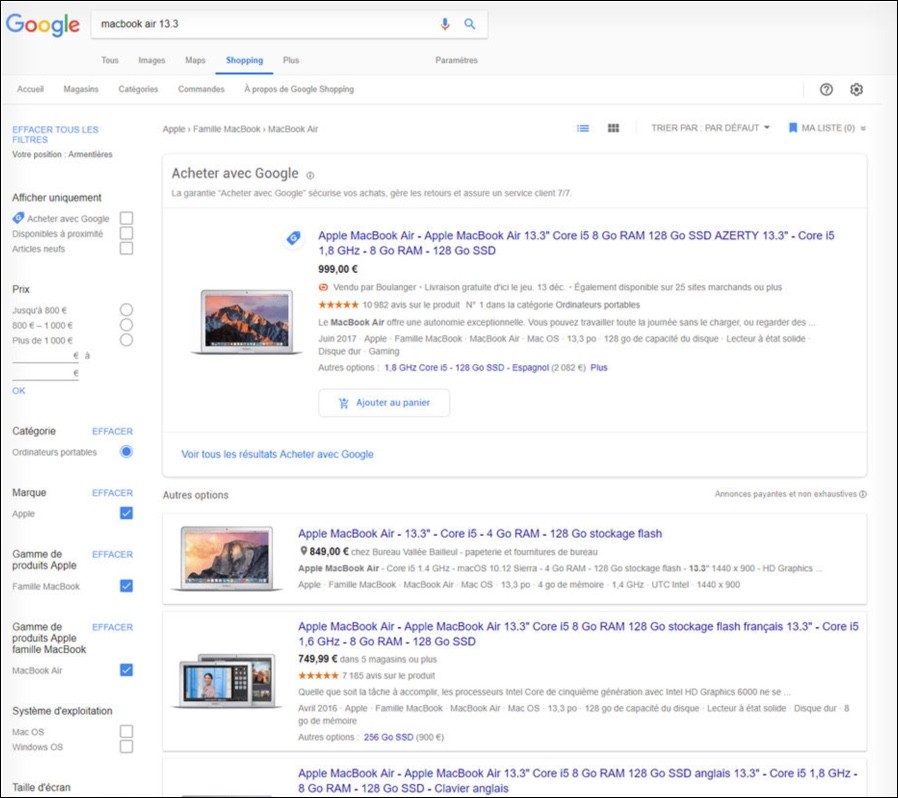This screenshot has width=898, height=798.
Task: Click the Google logo
Action: tap(43, 25)
